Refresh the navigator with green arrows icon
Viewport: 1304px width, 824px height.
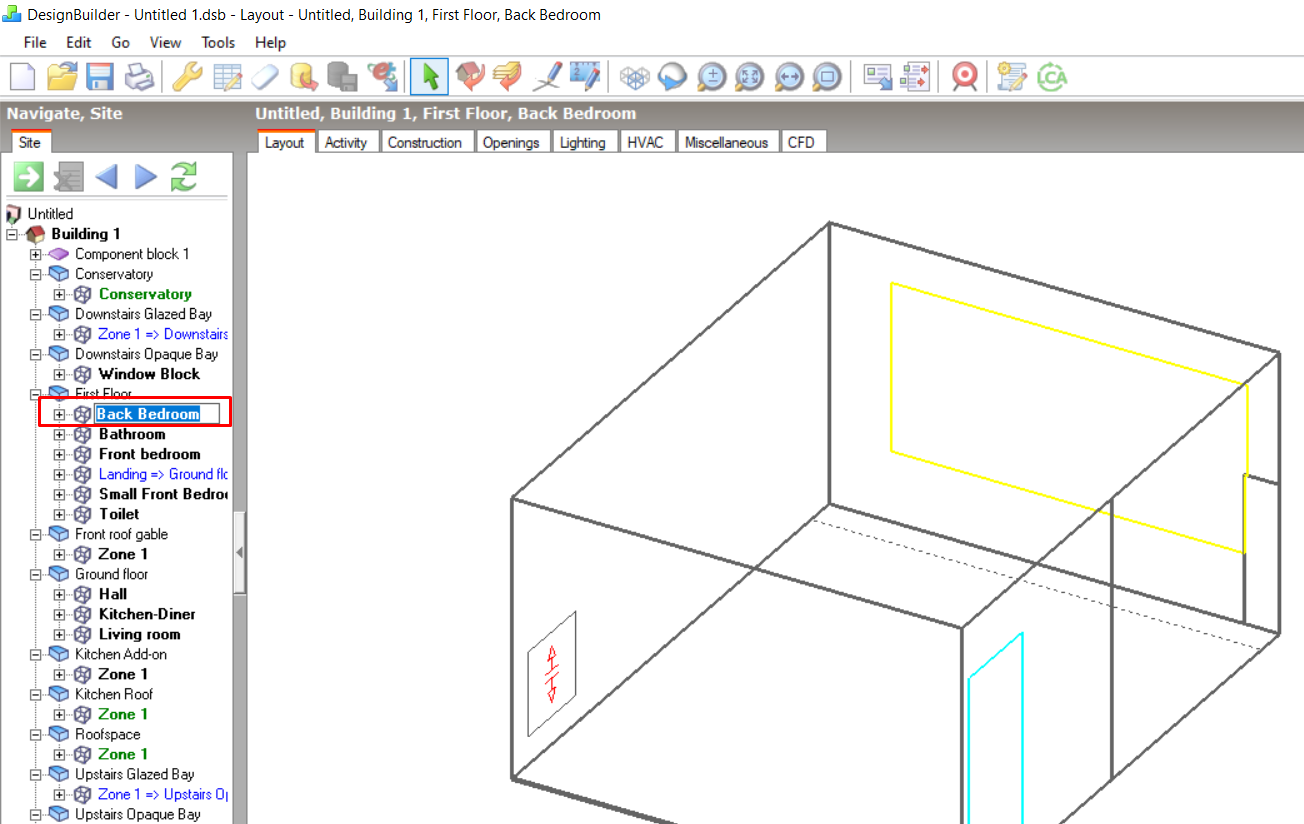tap(184, 177)
